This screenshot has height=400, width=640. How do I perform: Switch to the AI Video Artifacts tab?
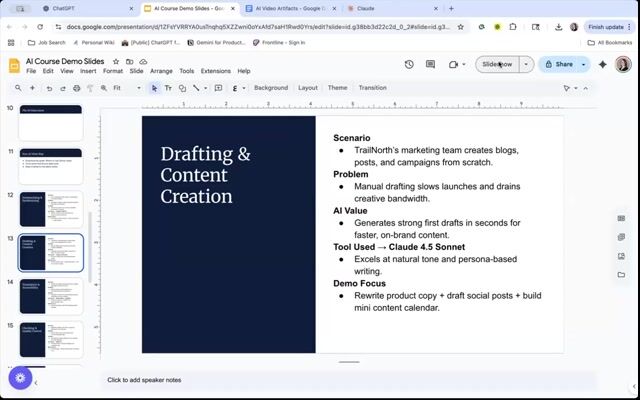pos(292,8)
